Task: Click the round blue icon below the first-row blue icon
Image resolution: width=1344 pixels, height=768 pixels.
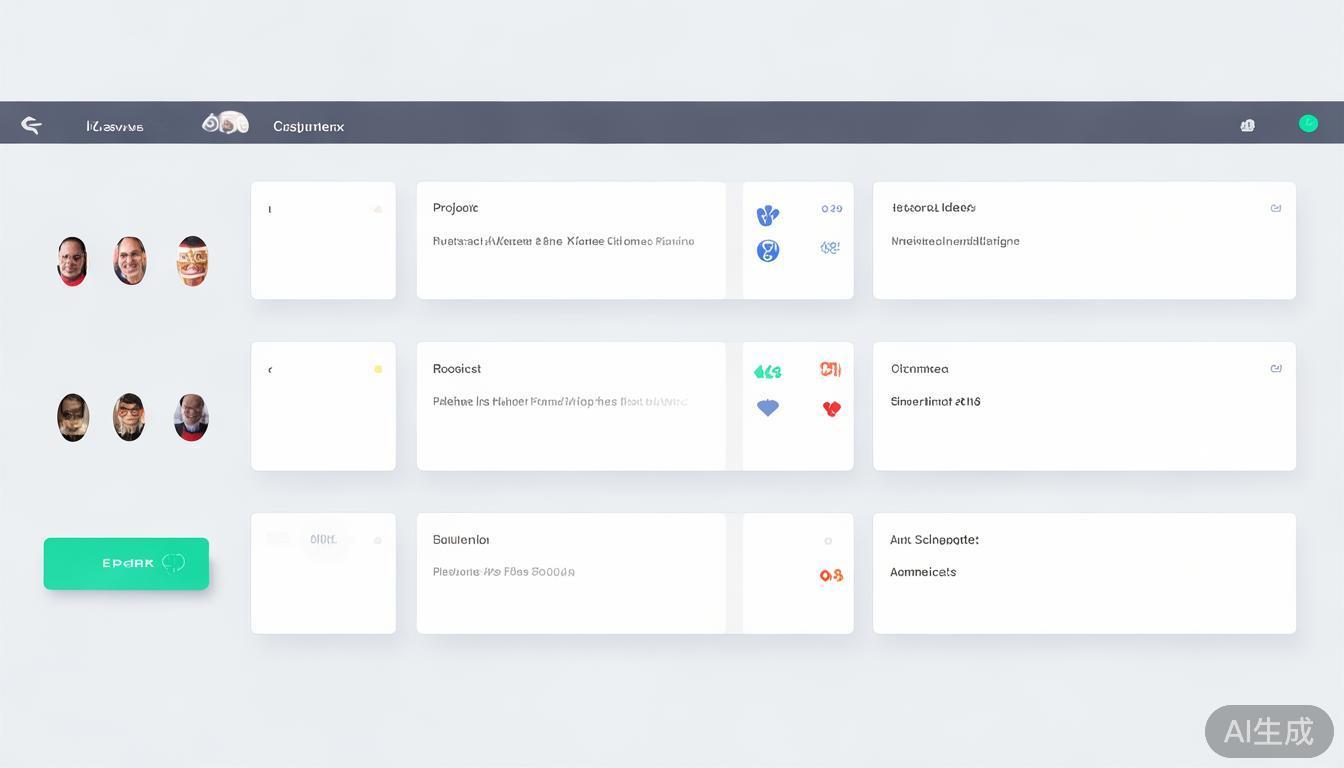Action: (767, 250)
